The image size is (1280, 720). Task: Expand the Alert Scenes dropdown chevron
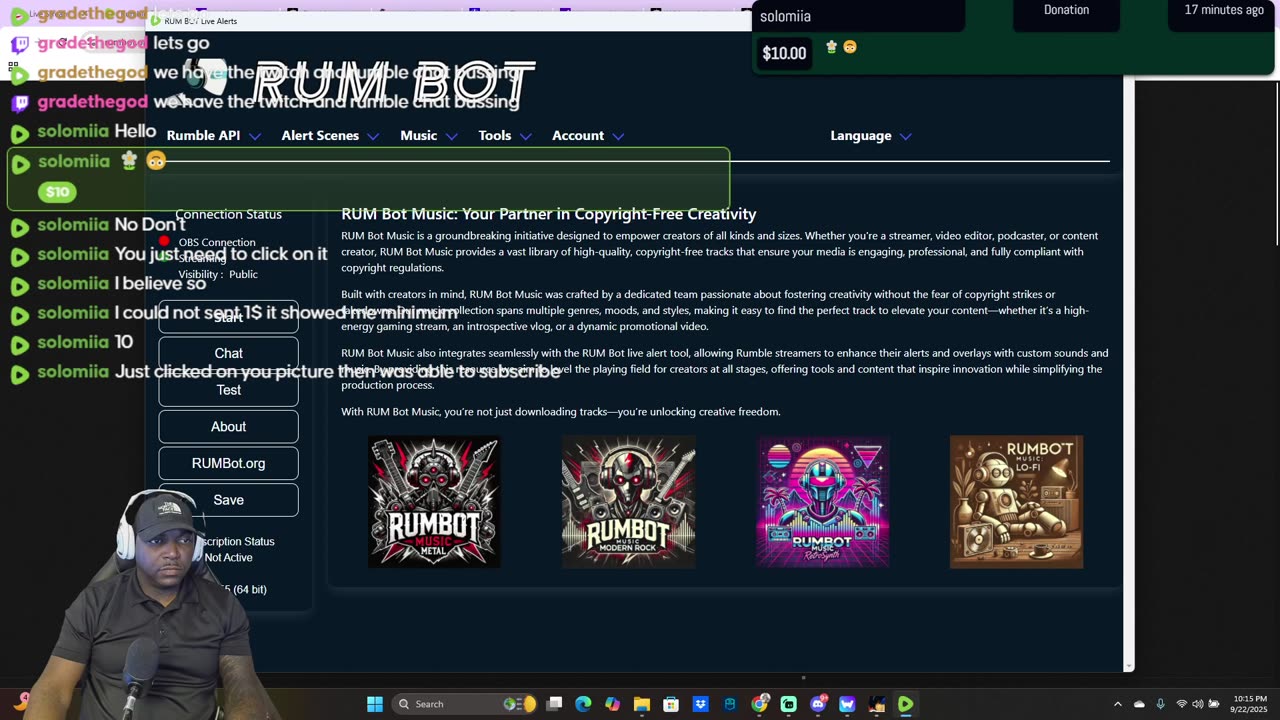click(x=373, y=136)
